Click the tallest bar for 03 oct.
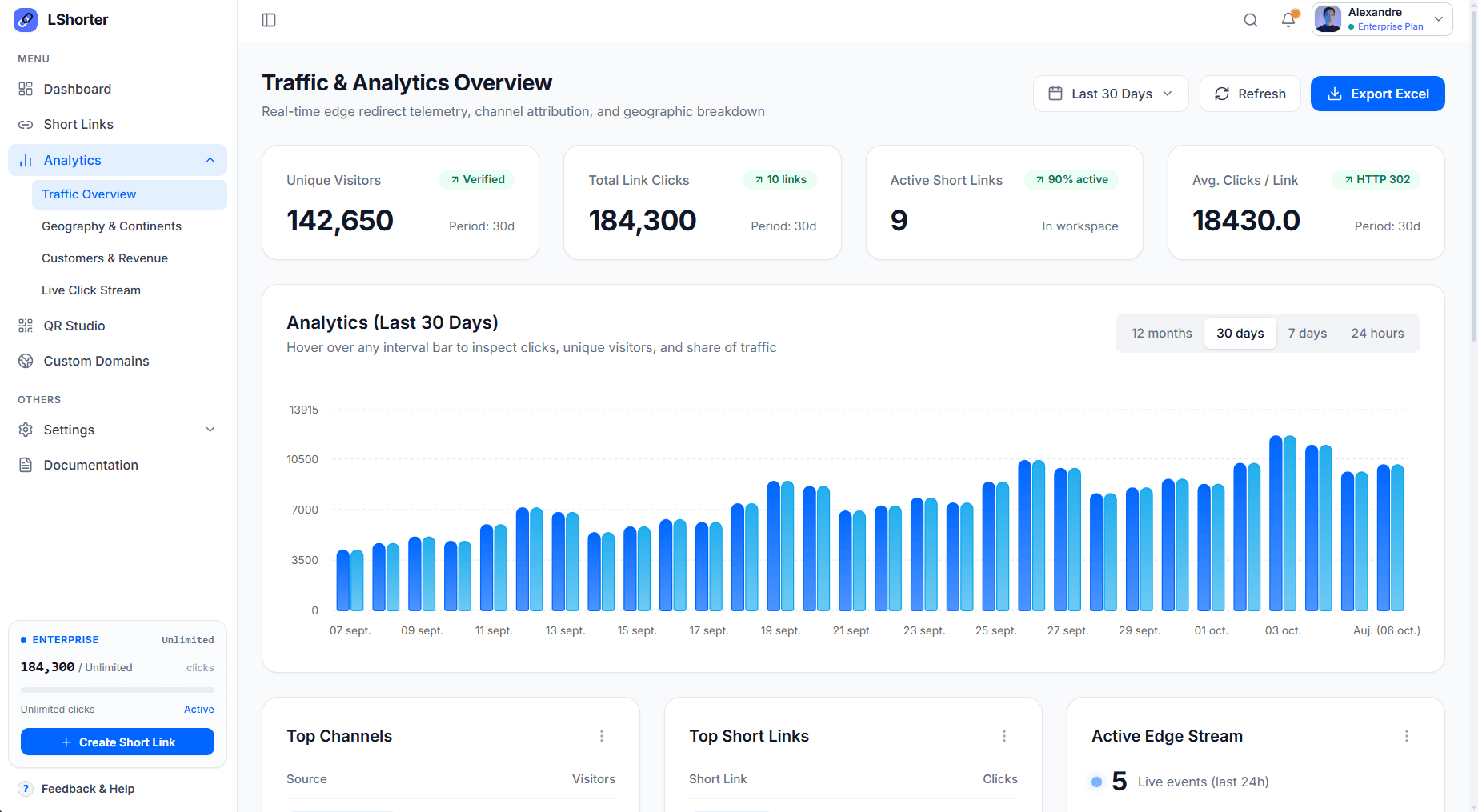The width and height of the screenshot is (1478, 812). 1276,523
